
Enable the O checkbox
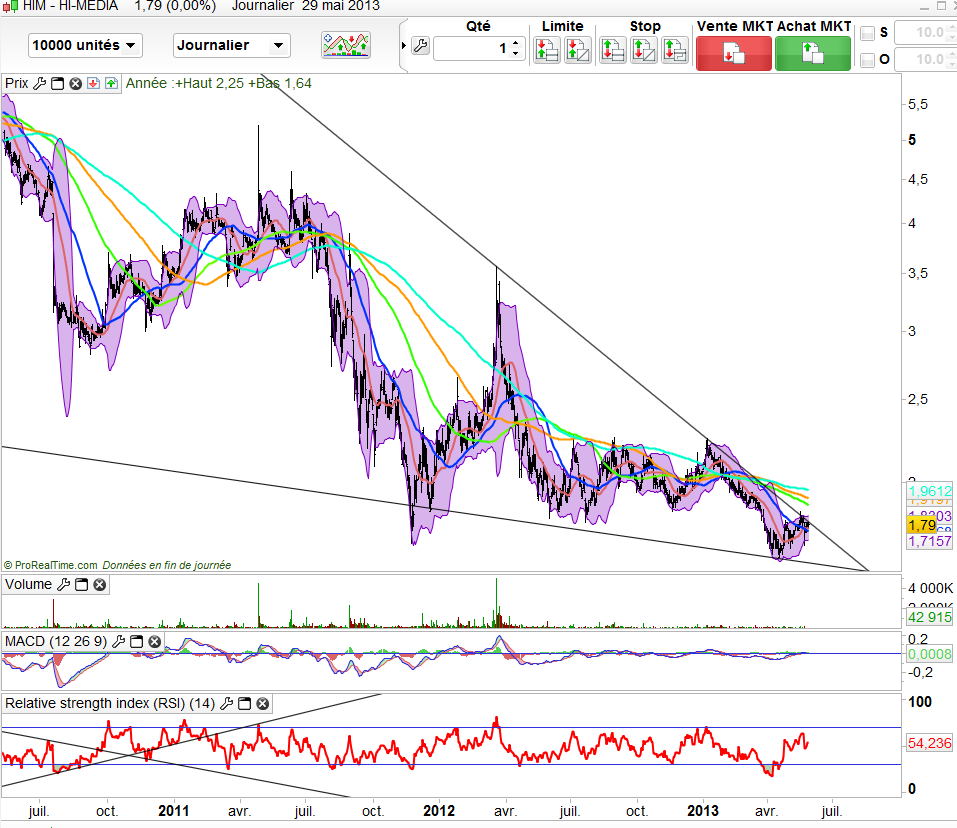(x=868, y=60)
